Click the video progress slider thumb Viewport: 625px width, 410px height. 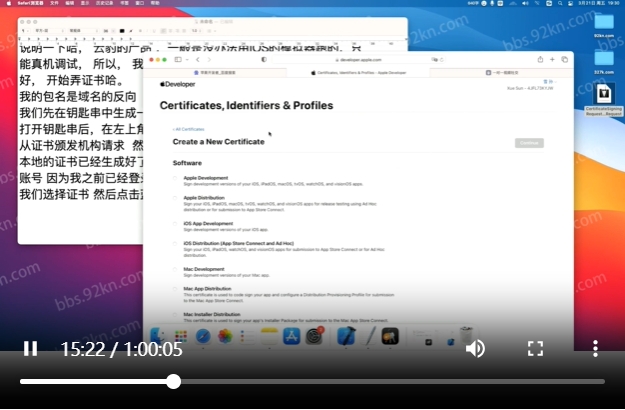173,381
